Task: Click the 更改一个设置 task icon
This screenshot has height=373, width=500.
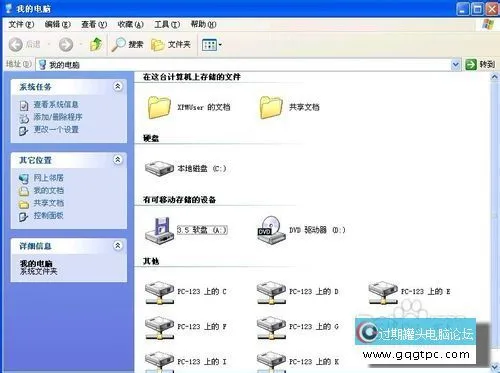Action: (x=23, y=131)
